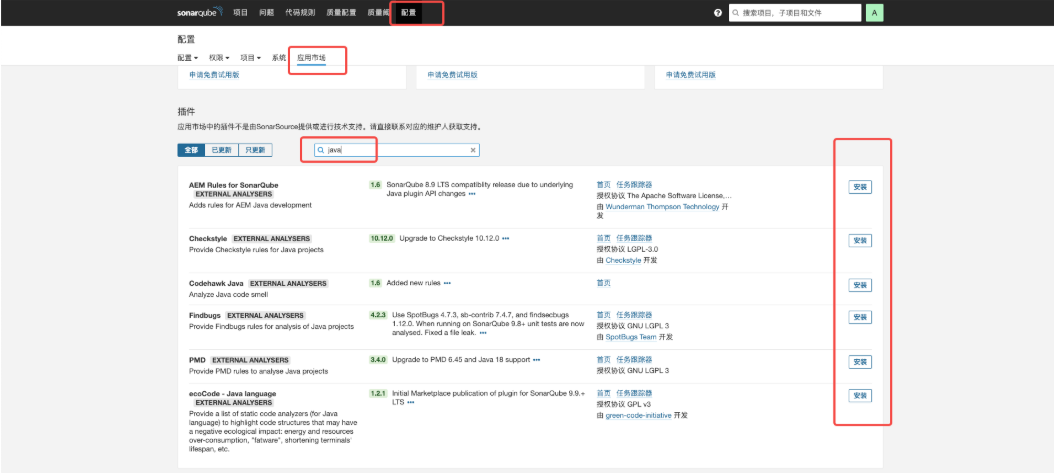The image size is (1054, 473).
Task: Click the "ecoCode - Java language" plugin name
Action: point(233,394)
